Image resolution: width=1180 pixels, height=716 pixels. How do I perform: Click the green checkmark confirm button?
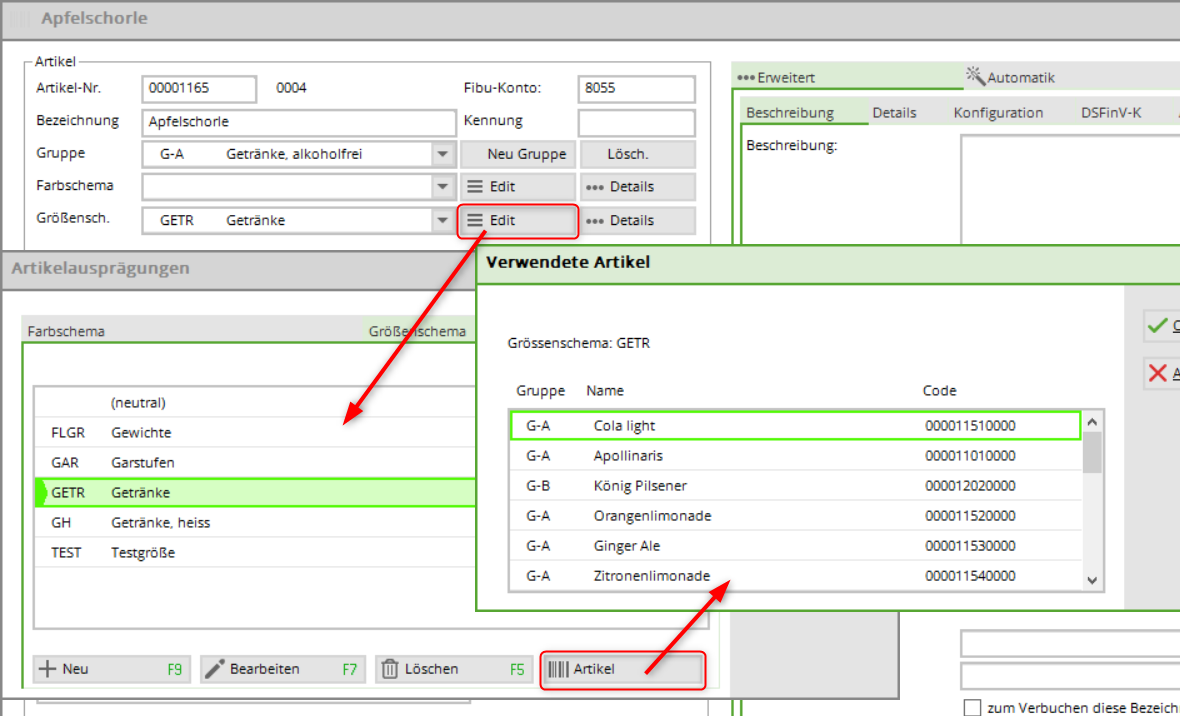coord(1160,326)
